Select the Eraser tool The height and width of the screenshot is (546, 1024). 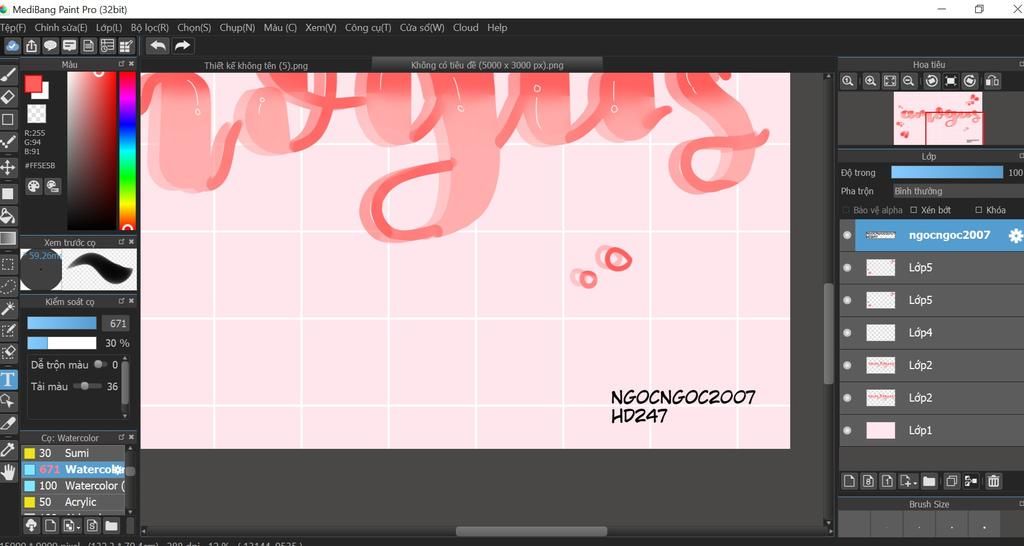click(x=8, y=98)
